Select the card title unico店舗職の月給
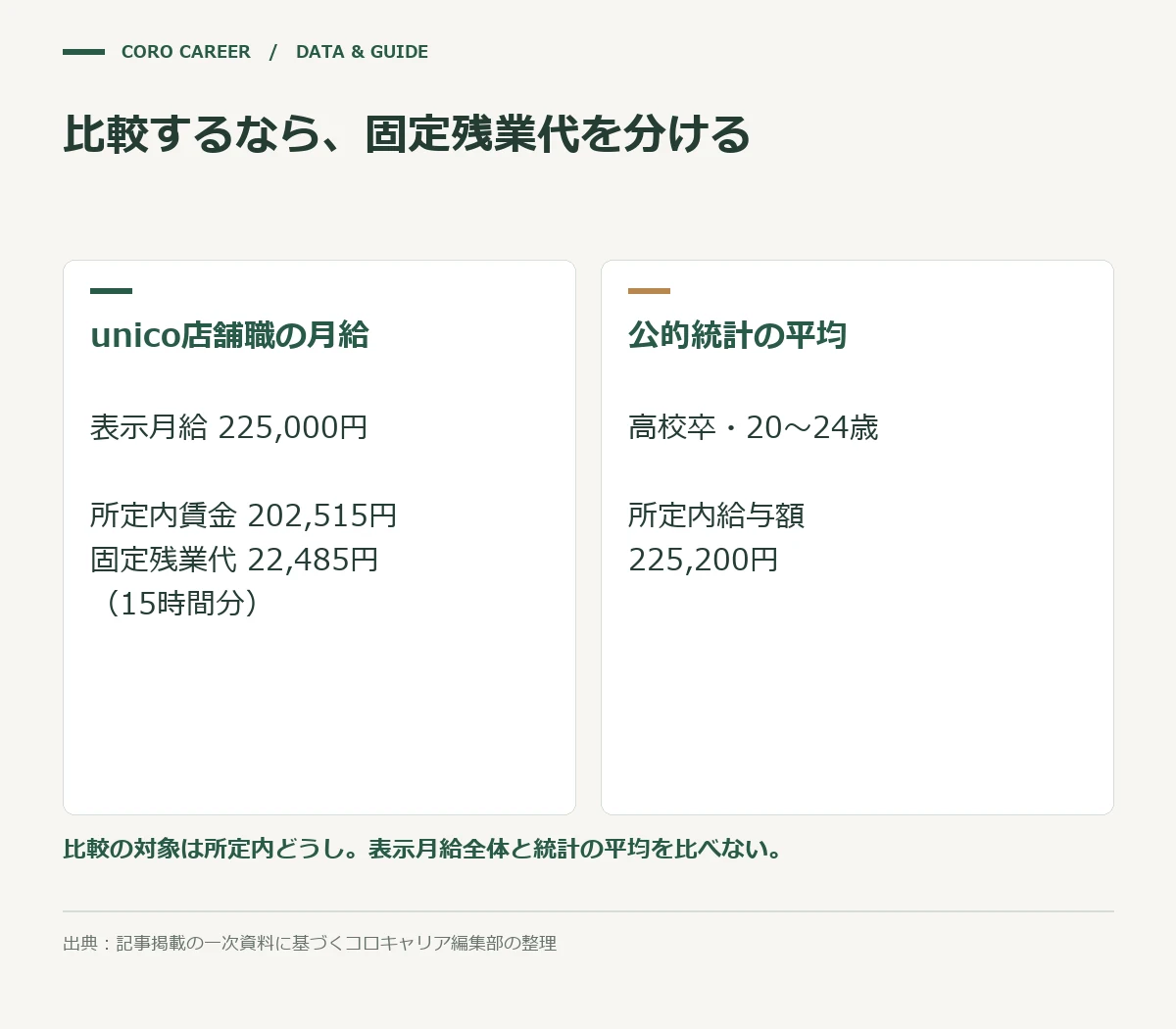 pos(229,335)
